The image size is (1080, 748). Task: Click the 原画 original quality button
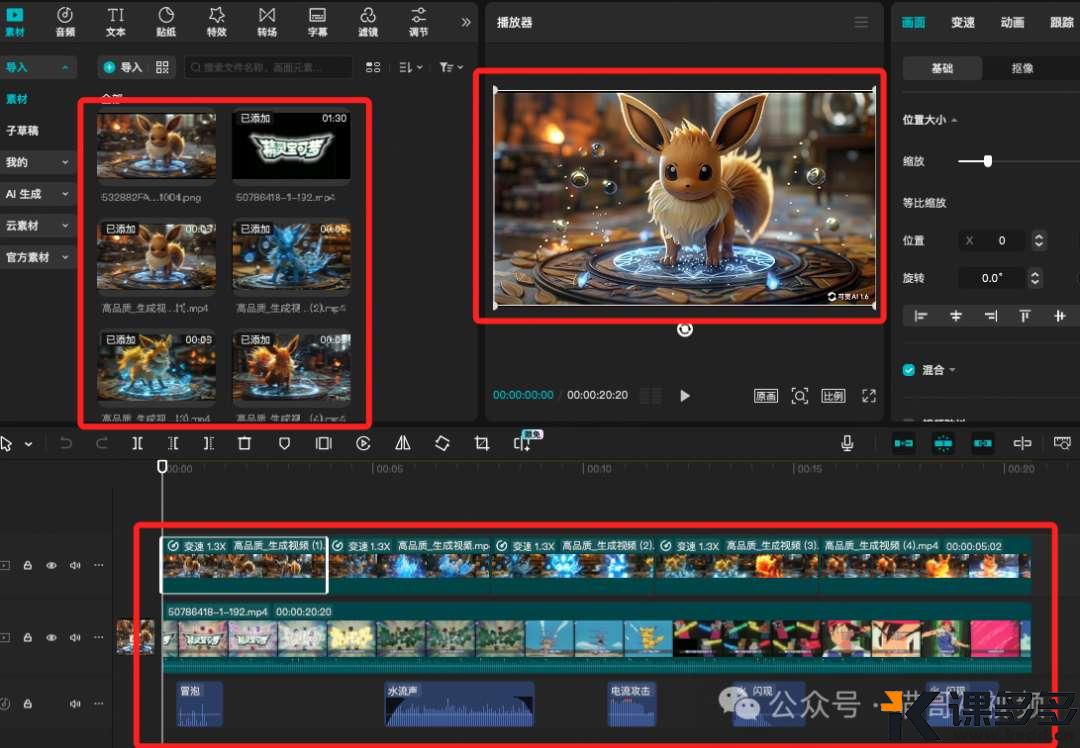point(765,396)
